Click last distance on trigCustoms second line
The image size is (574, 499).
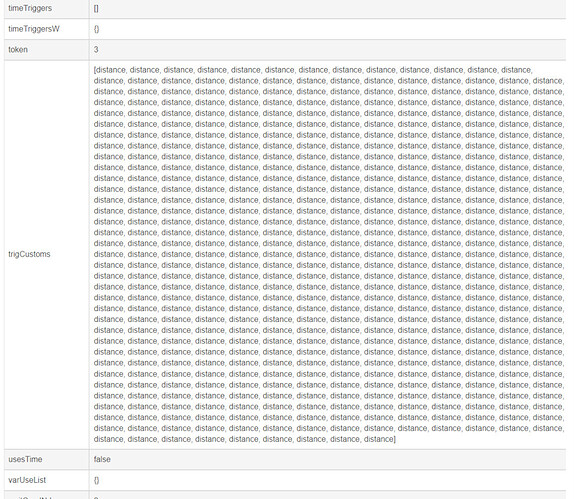[548, 81]
